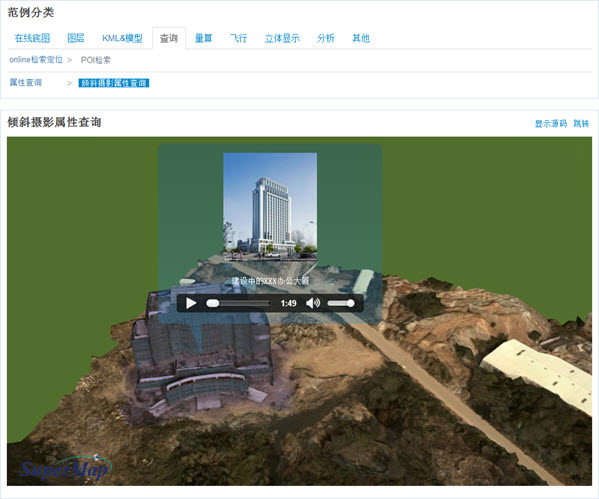Switch to the 图层 tab
599x499 pixels.
pos(76,38)
